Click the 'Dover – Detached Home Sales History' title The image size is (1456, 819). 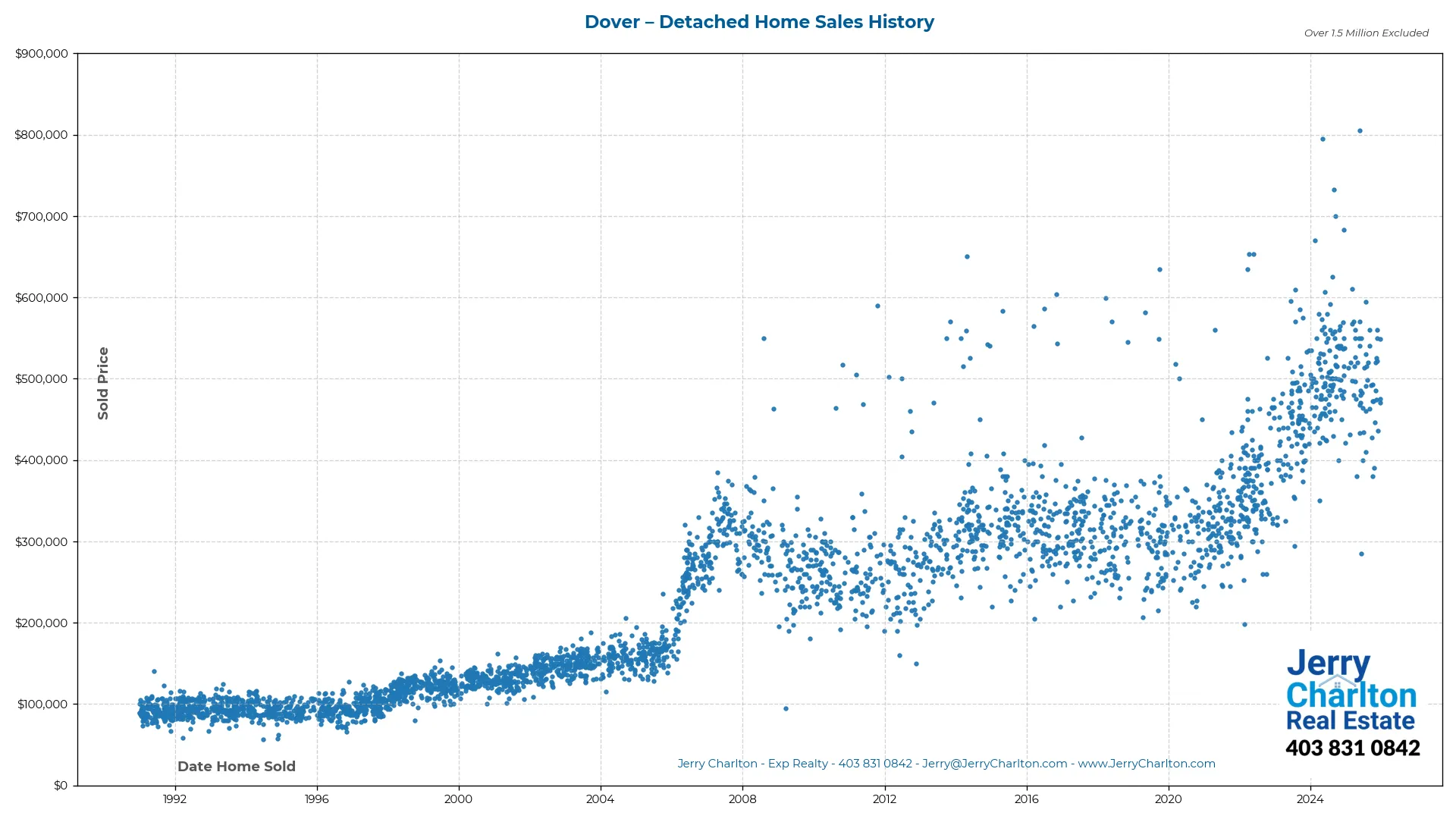(x=758, y=22)
